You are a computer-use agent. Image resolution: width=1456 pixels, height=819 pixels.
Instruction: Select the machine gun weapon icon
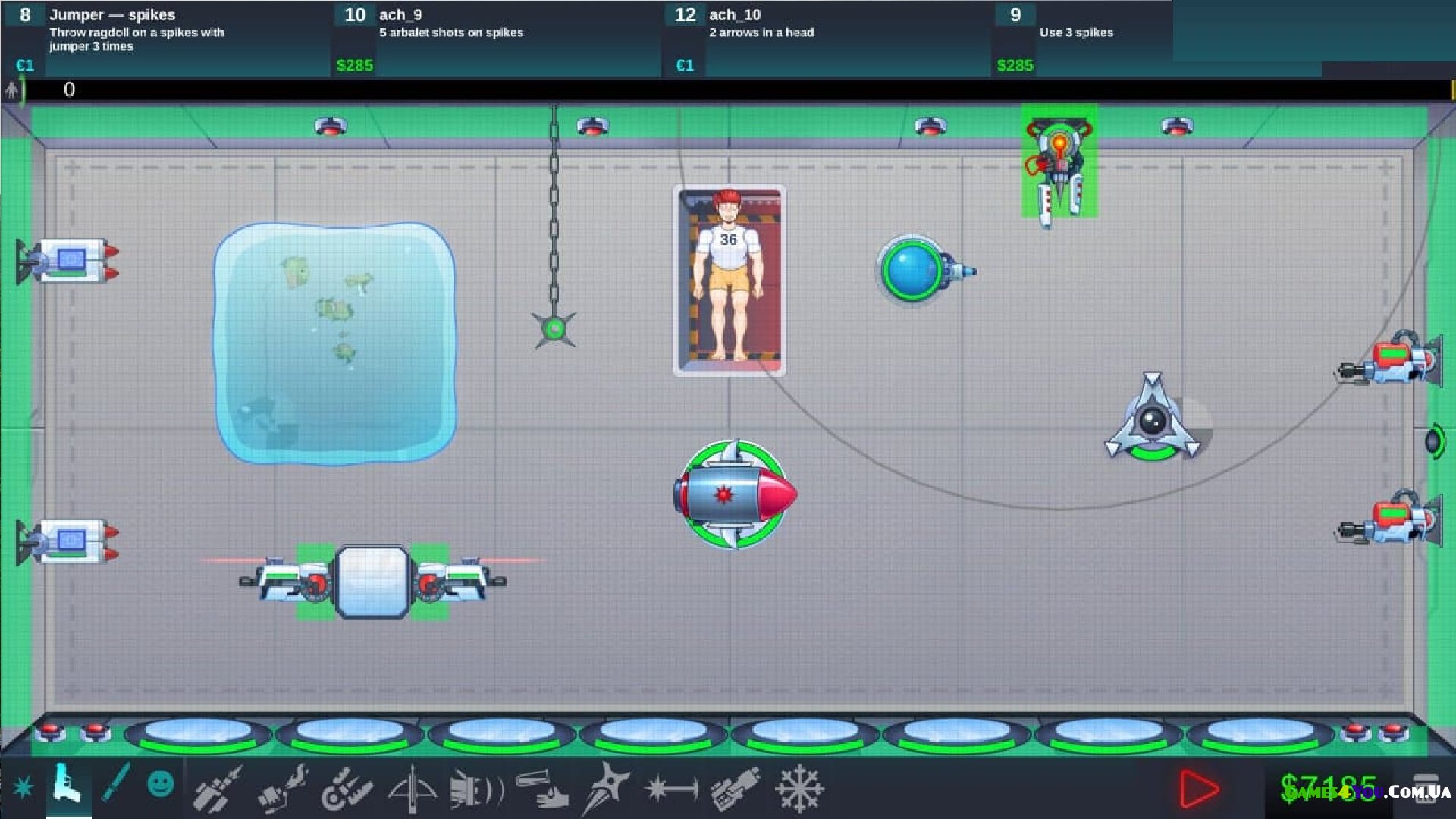click(217, 789)
